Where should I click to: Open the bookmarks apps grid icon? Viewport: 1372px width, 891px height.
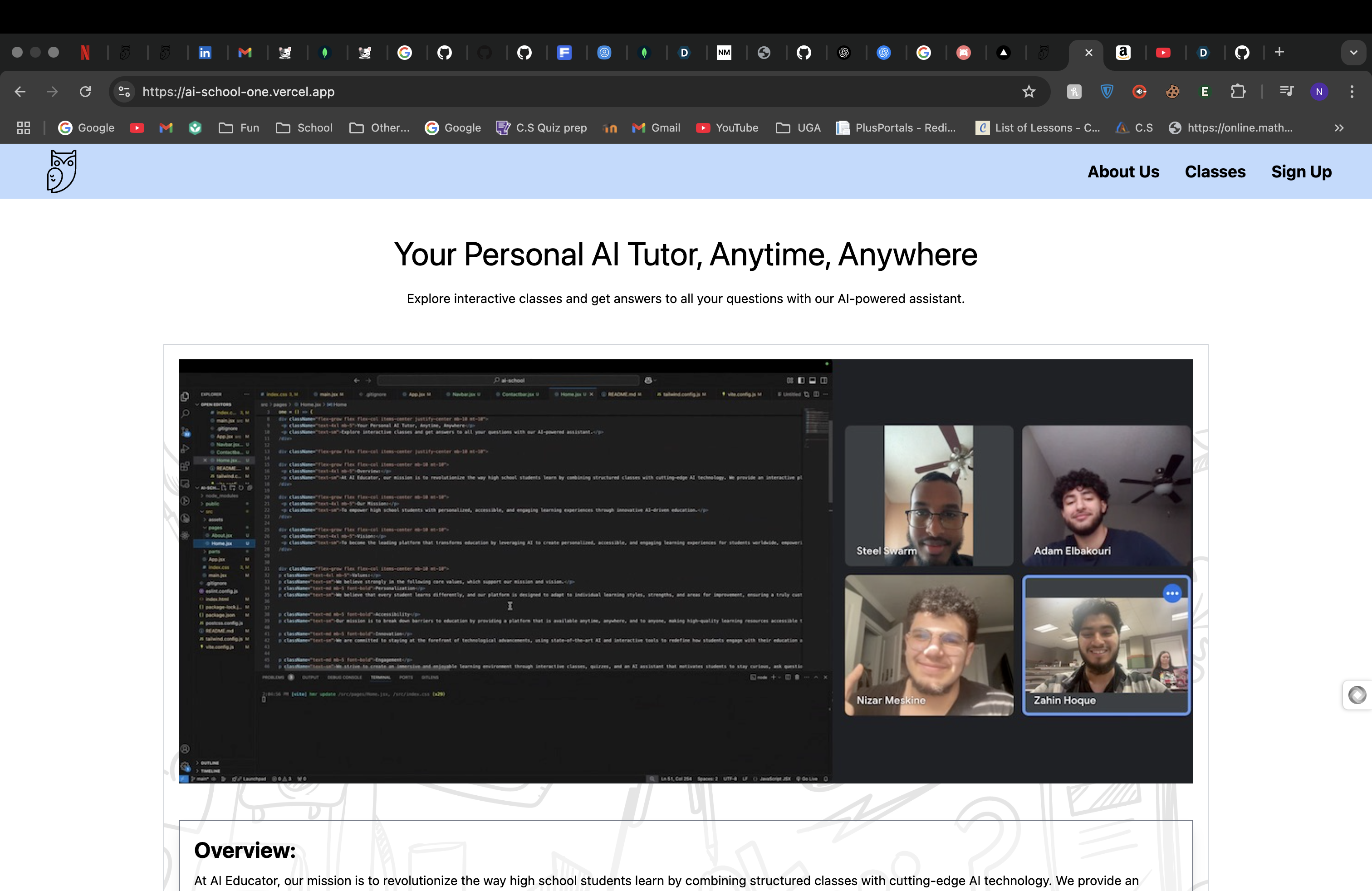tap(24, 128)
